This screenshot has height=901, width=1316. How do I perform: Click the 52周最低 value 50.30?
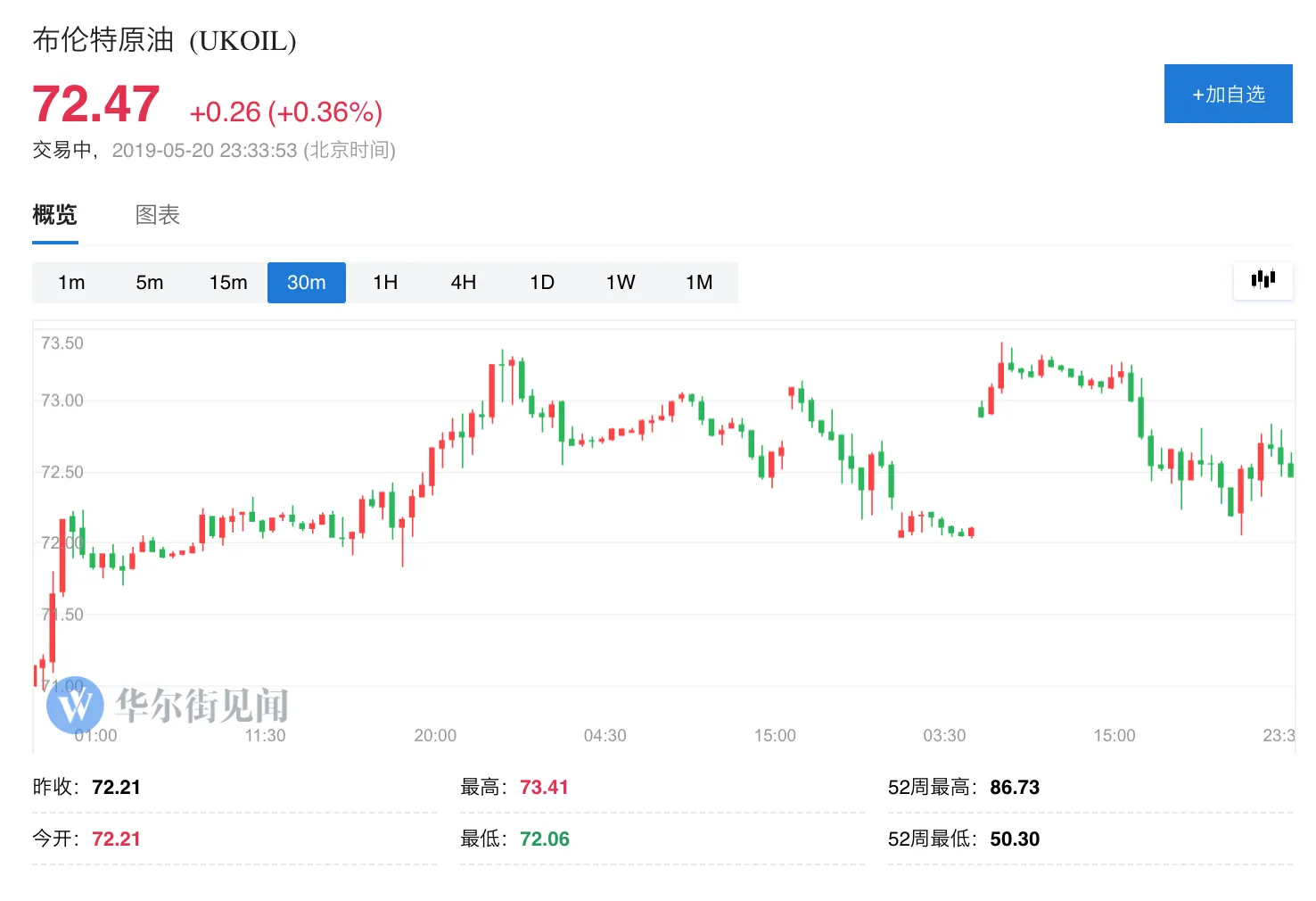click(x=1015, y=839)
